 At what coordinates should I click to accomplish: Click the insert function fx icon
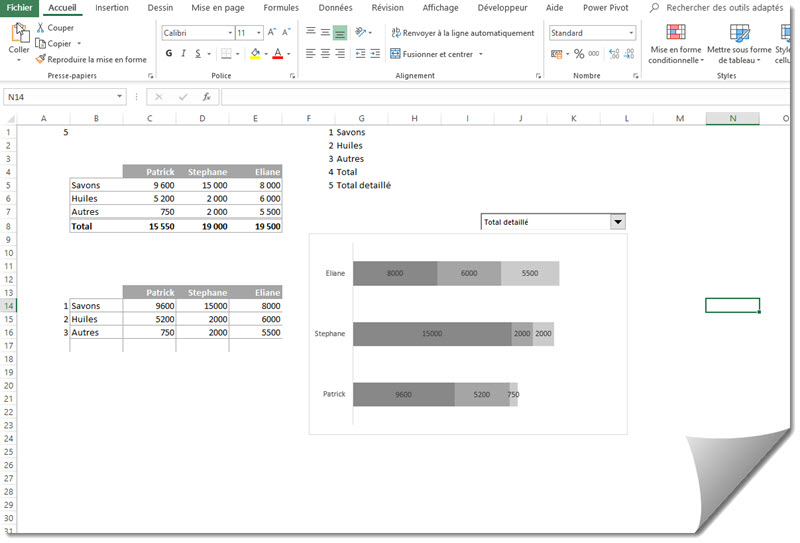(x=207, y=97)
